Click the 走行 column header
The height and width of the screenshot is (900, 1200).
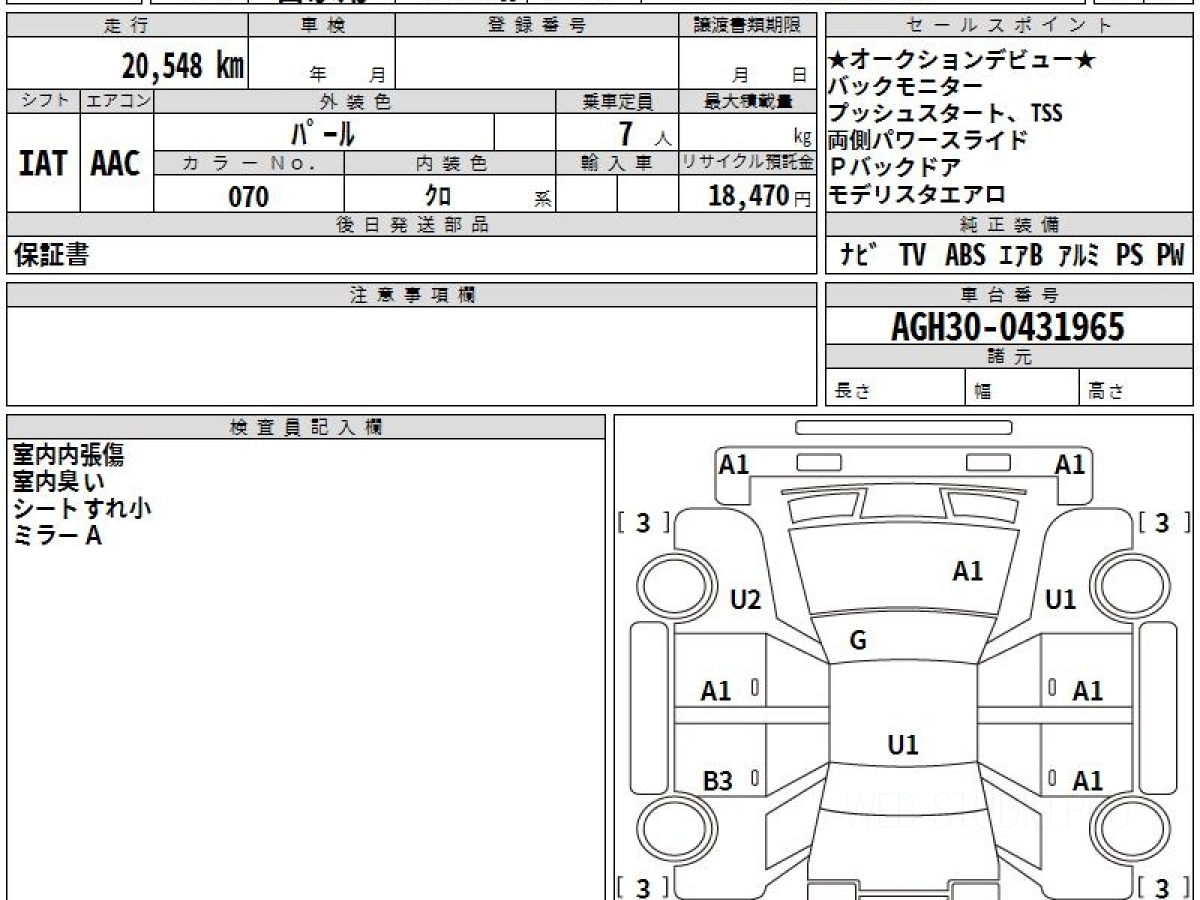point(126,26)
